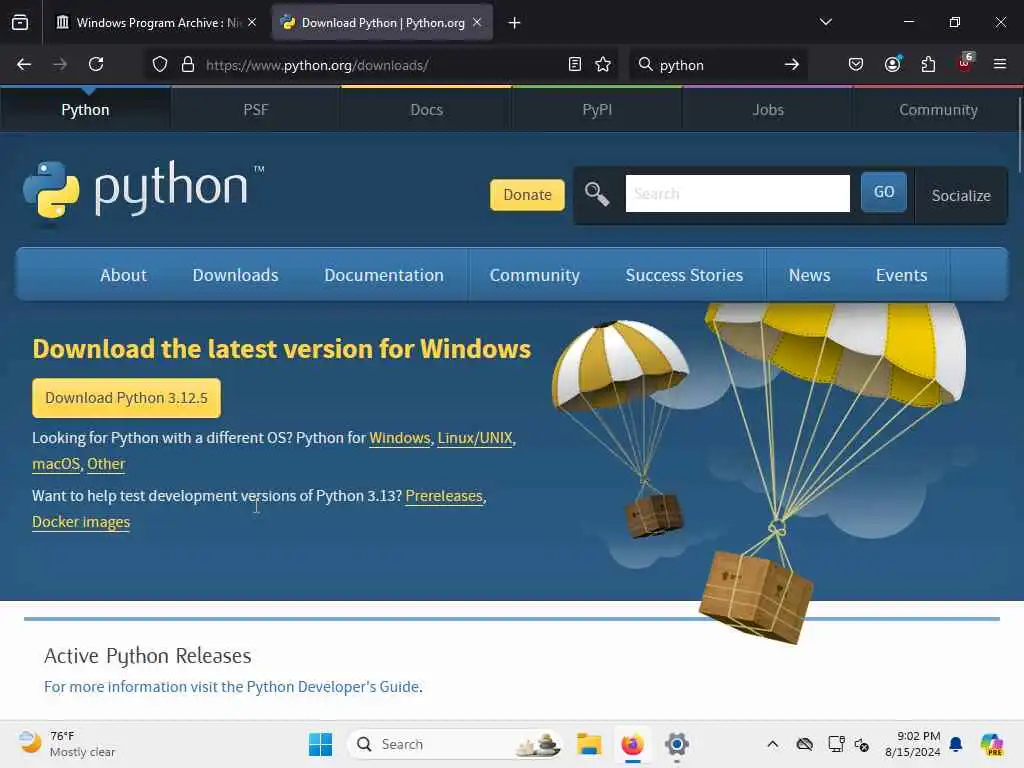Click the yellow Donate button
Viewport: 1024px width, 768px height.
[527, 195]
